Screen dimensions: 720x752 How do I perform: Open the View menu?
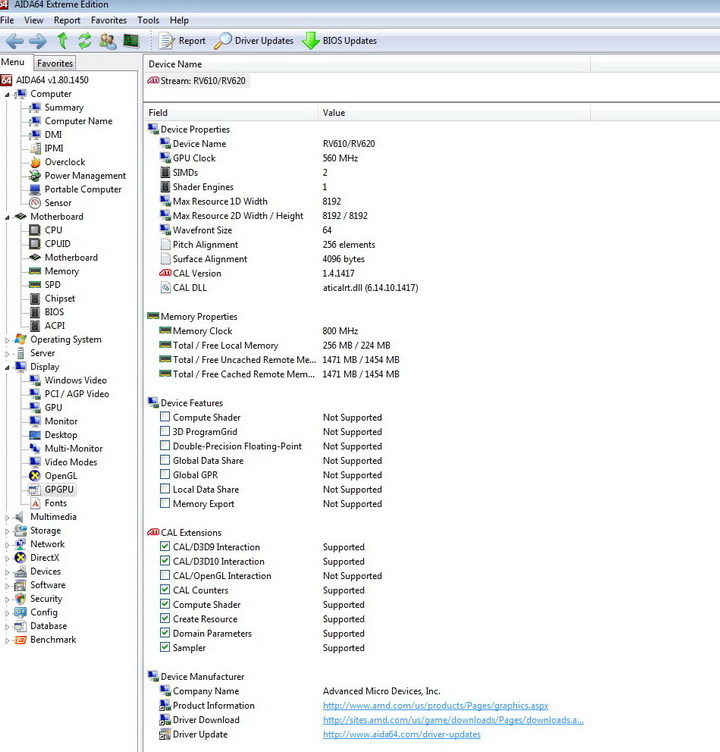point(34,20)
